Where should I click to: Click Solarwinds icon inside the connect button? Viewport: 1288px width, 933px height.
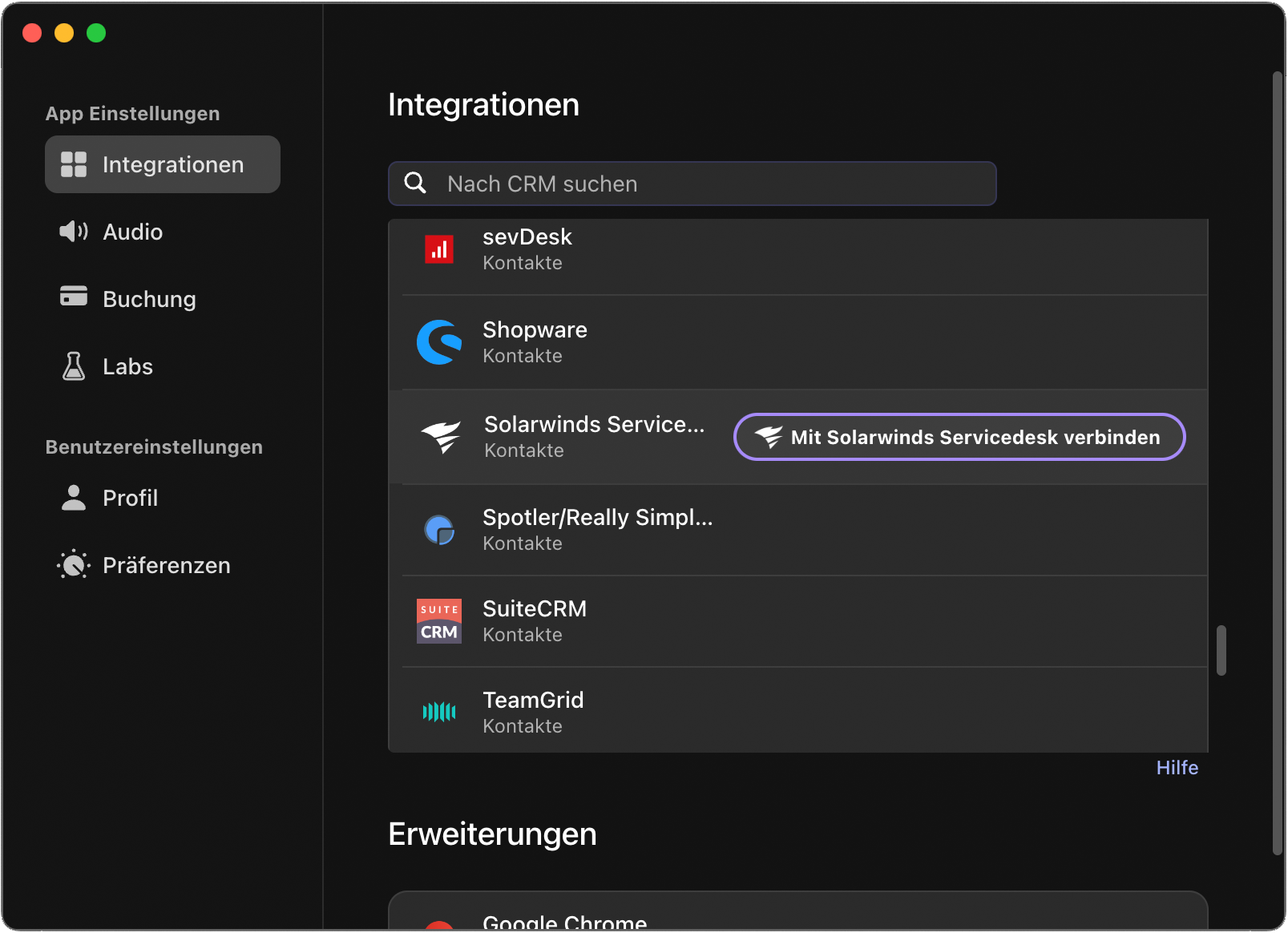(769, 437)
